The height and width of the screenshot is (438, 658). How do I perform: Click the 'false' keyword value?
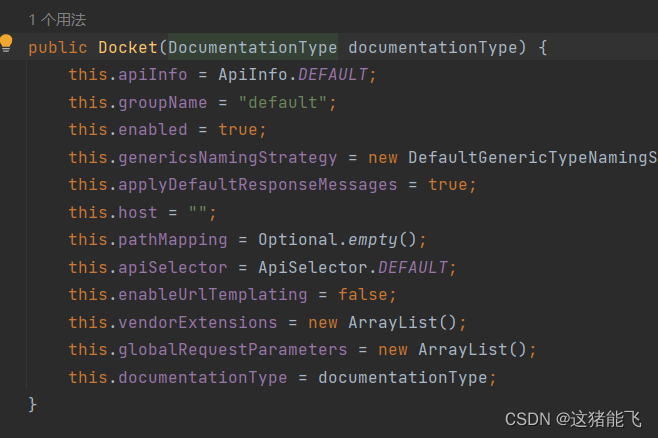363,295
